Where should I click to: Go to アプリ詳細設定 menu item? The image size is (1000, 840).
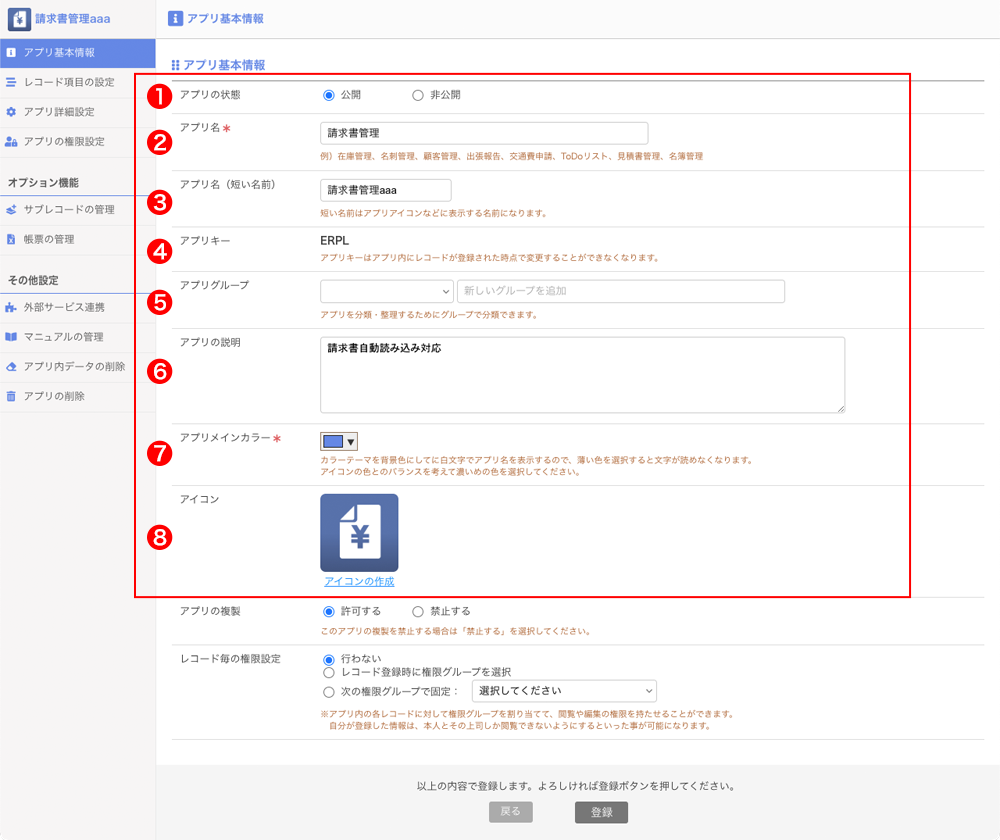(x=77, y=112)
